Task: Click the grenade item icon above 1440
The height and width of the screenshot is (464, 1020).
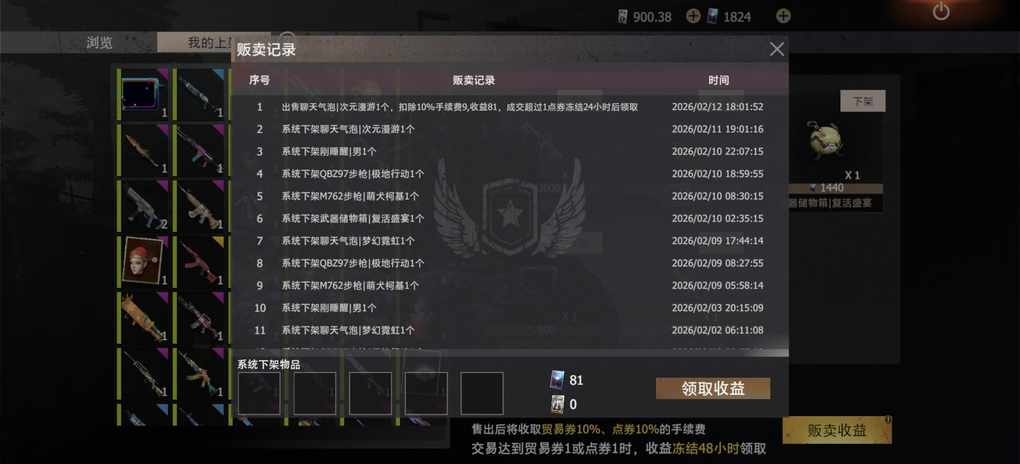Action: [x=827, y=139]
